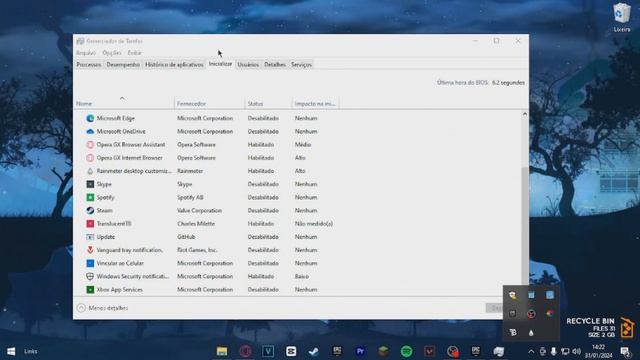This screenshot has height=360, width=640.
Task: Collapse view with Menos detalhes
Action: pos(102,308)
